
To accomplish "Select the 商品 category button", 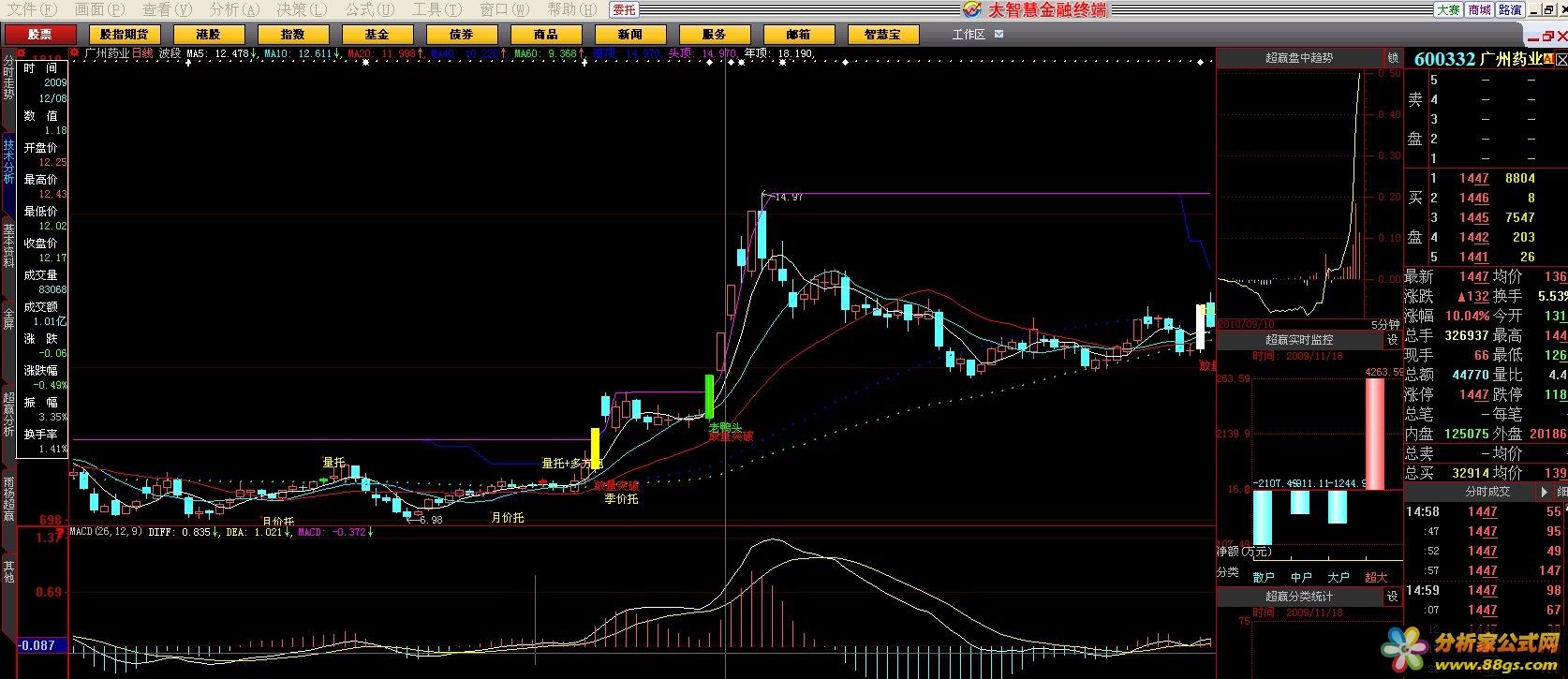I will [546, 35].
